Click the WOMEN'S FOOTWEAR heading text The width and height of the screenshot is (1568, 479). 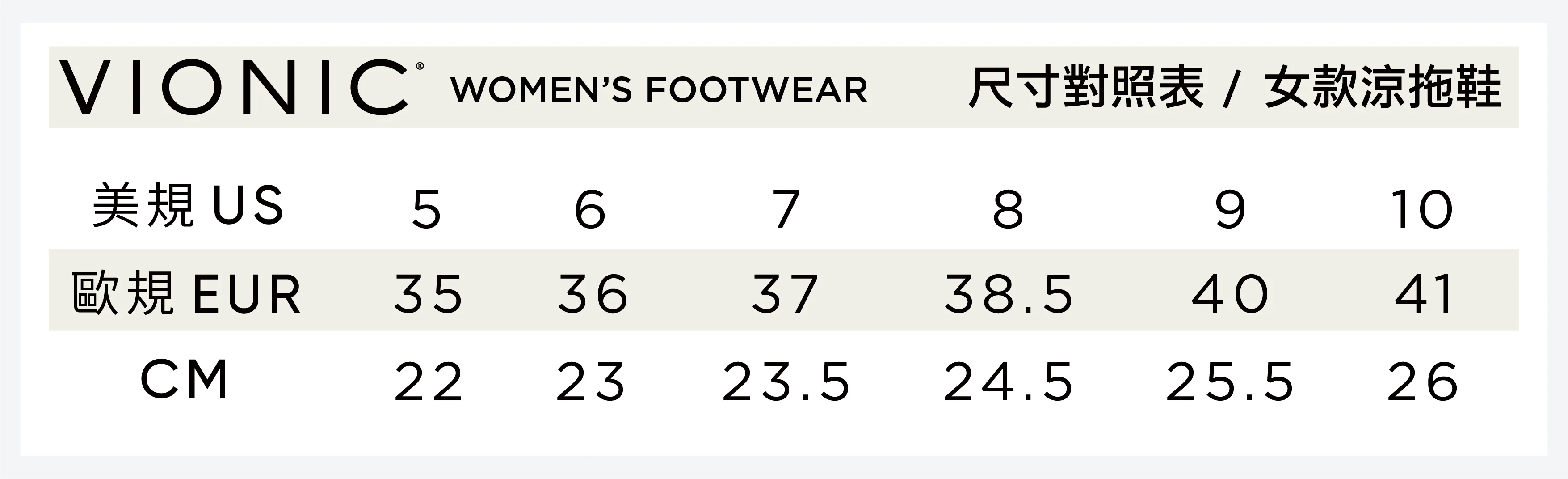click(659, 90)
